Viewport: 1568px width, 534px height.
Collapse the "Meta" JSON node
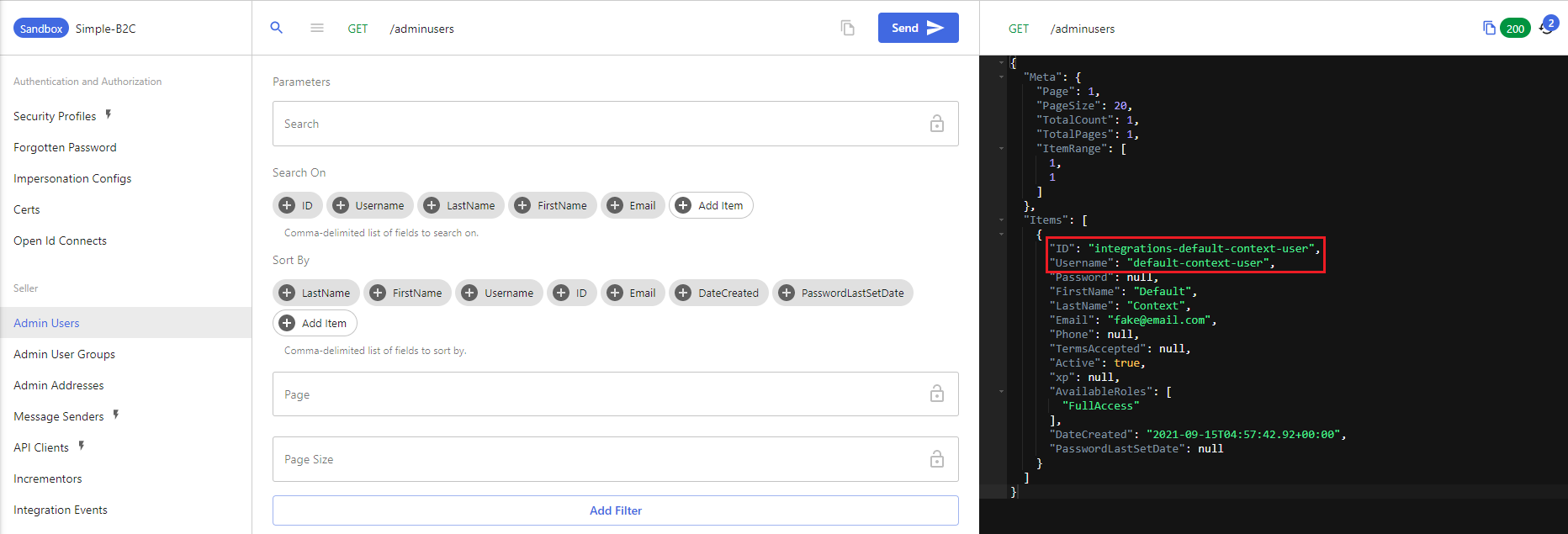point(1001,77)
